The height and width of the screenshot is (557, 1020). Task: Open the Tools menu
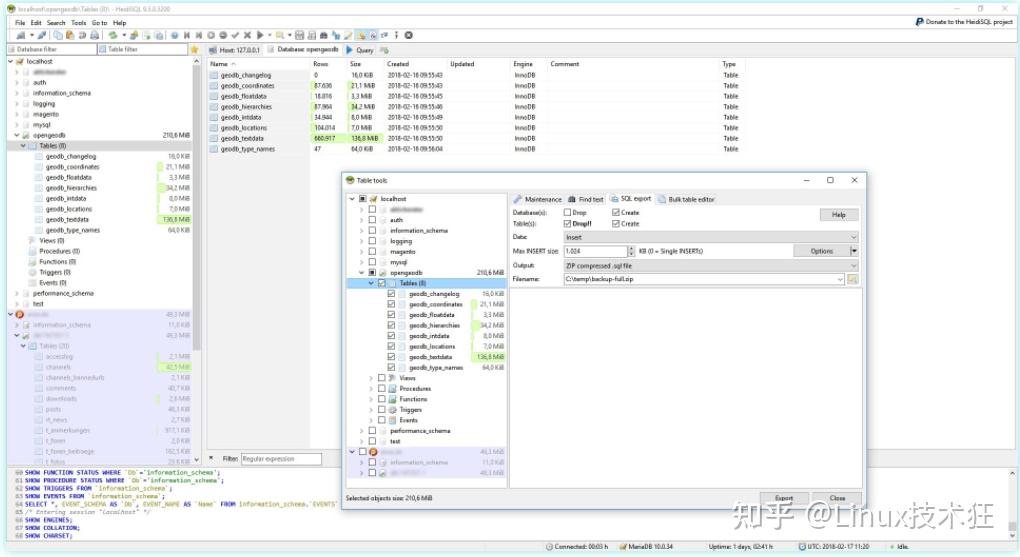pos(79,22)
